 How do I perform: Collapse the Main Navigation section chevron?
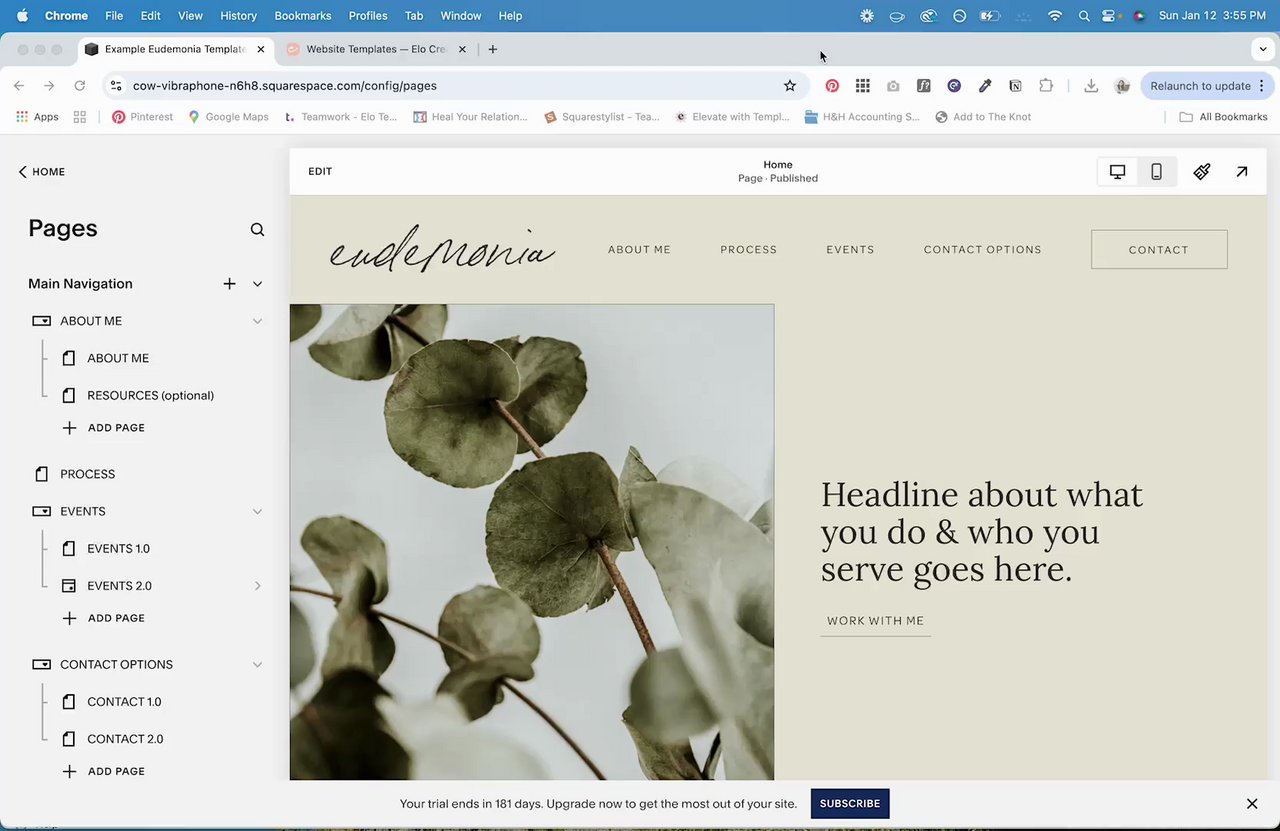(x=257, y=284)
